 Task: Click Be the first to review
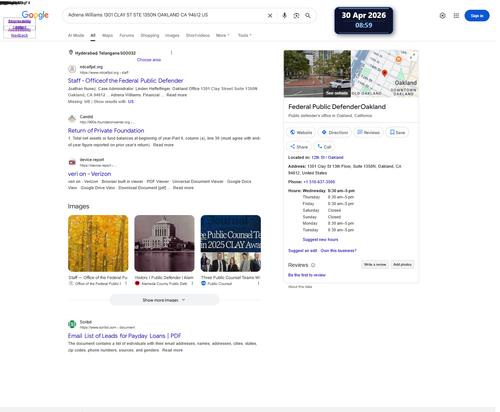[x=307, y=275]
